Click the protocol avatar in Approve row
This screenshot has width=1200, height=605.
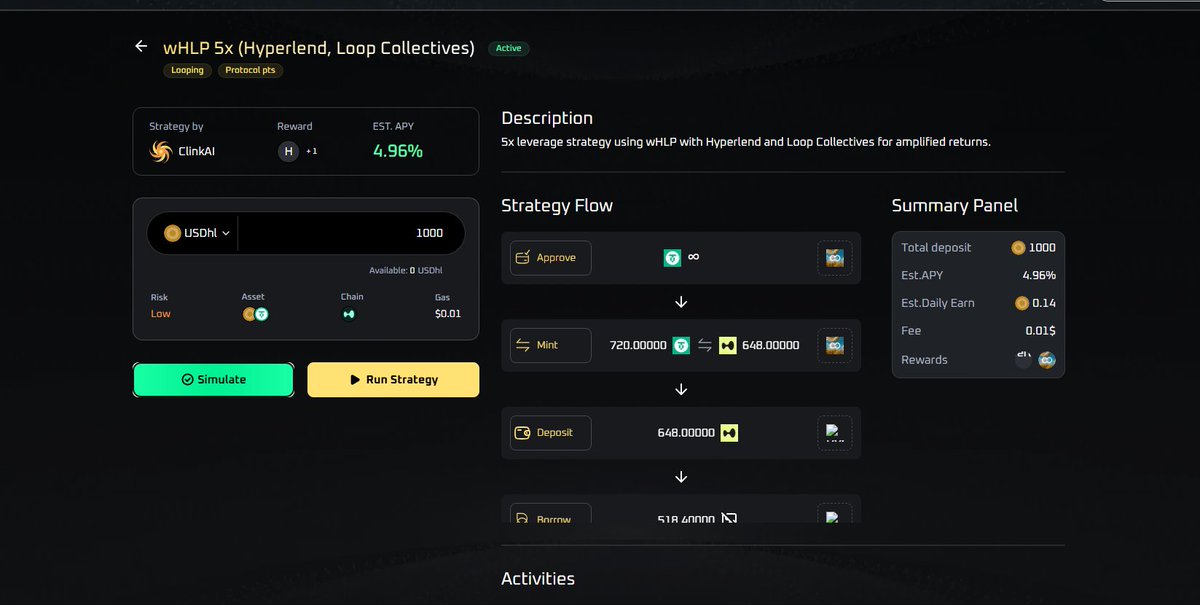tap(835, 258)
